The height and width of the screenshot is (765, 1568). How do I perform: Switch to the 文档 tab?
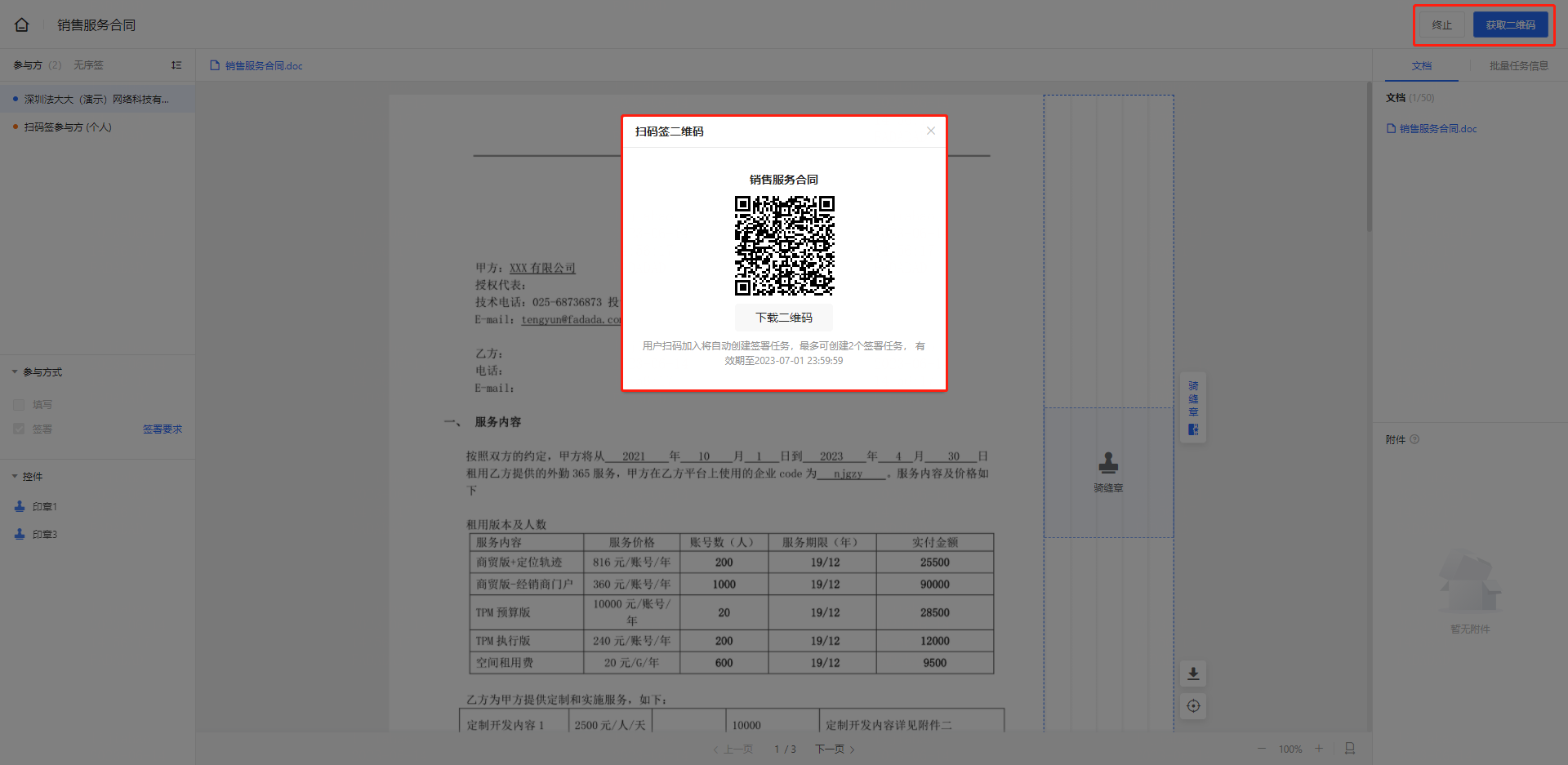1422,65
